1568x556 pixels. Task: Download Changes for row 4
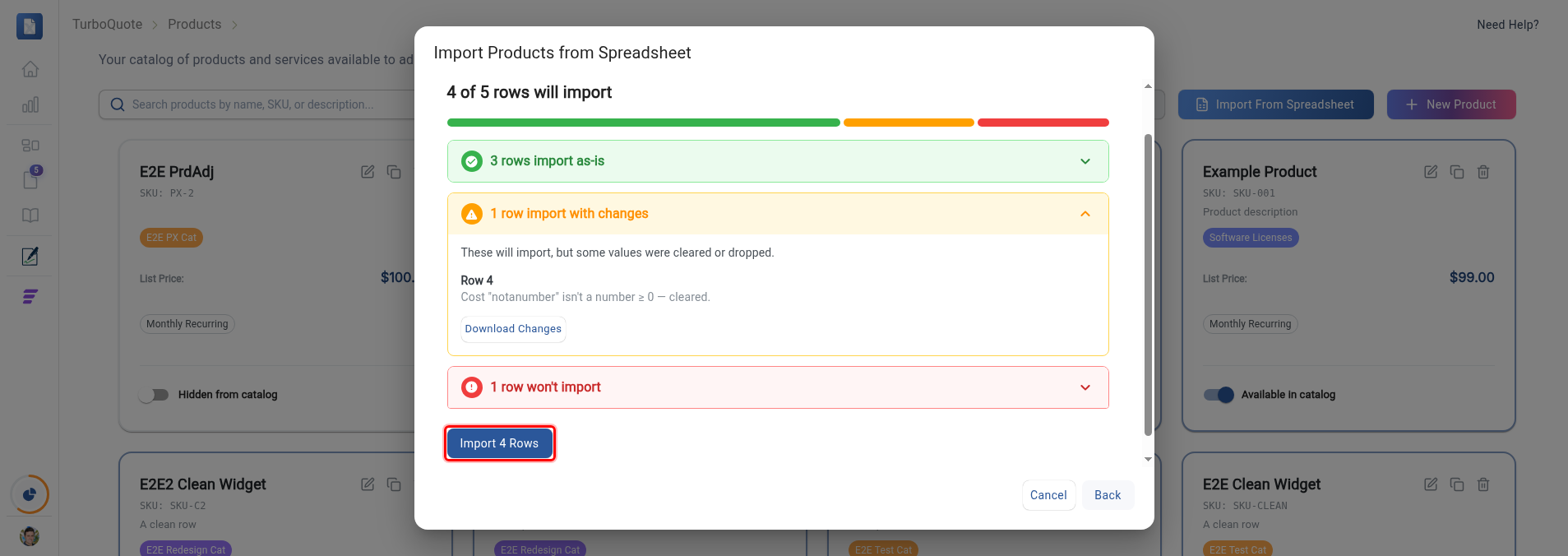click(x=513, y=329)
